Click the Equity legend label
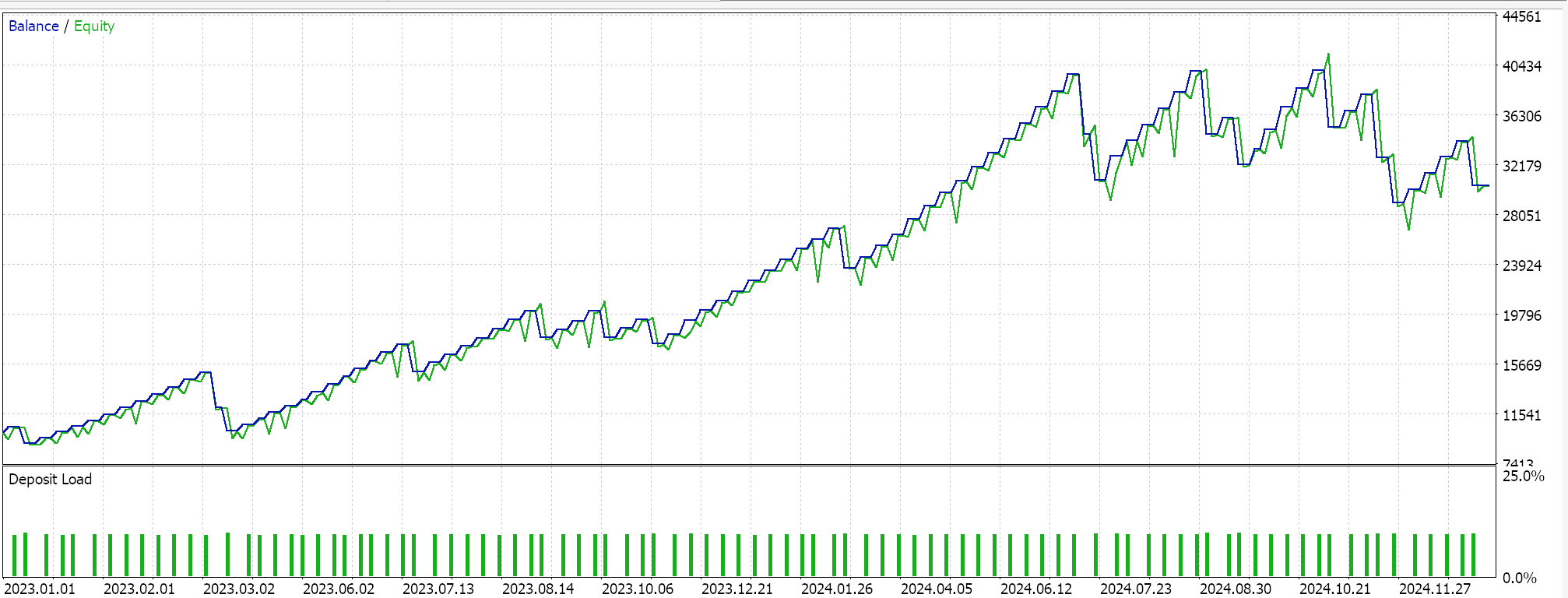 (94, 26)
